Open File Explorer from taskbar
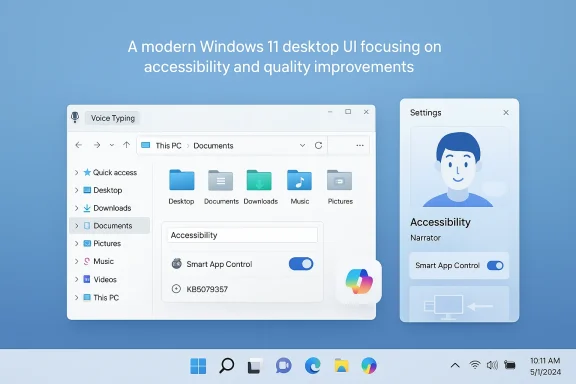 pyautogui.click(x=341, y=366)
